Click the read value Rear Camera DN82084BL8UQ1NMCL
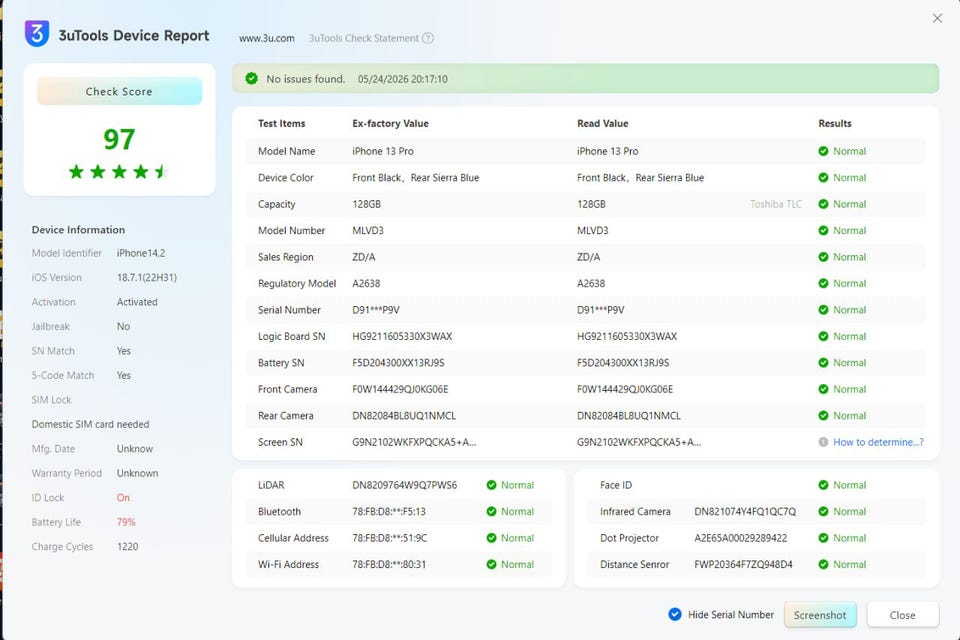 click(629, 416)
